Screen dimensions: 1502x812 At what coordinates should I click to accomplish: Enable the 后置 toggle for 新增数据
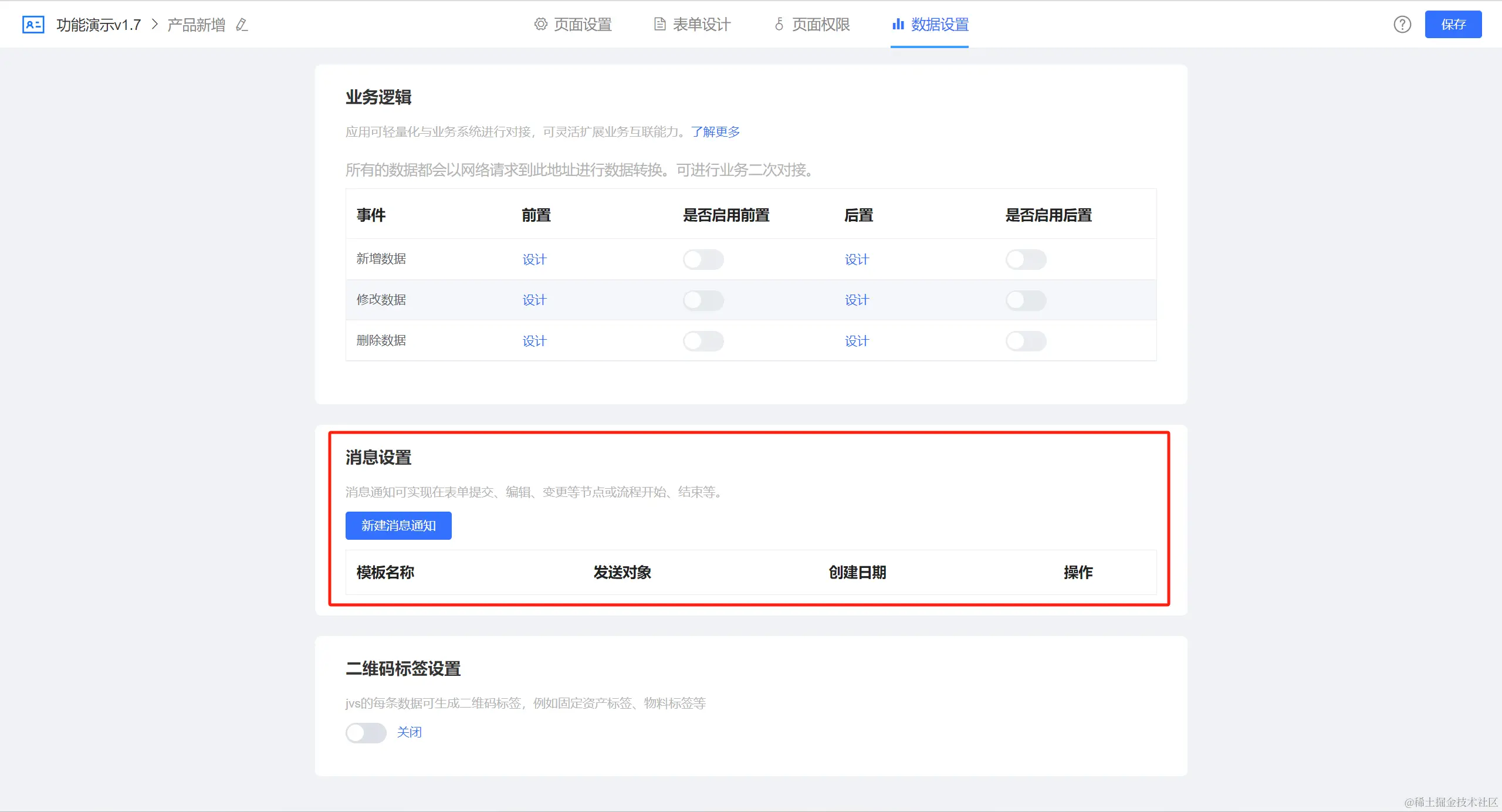(1026, 259)
